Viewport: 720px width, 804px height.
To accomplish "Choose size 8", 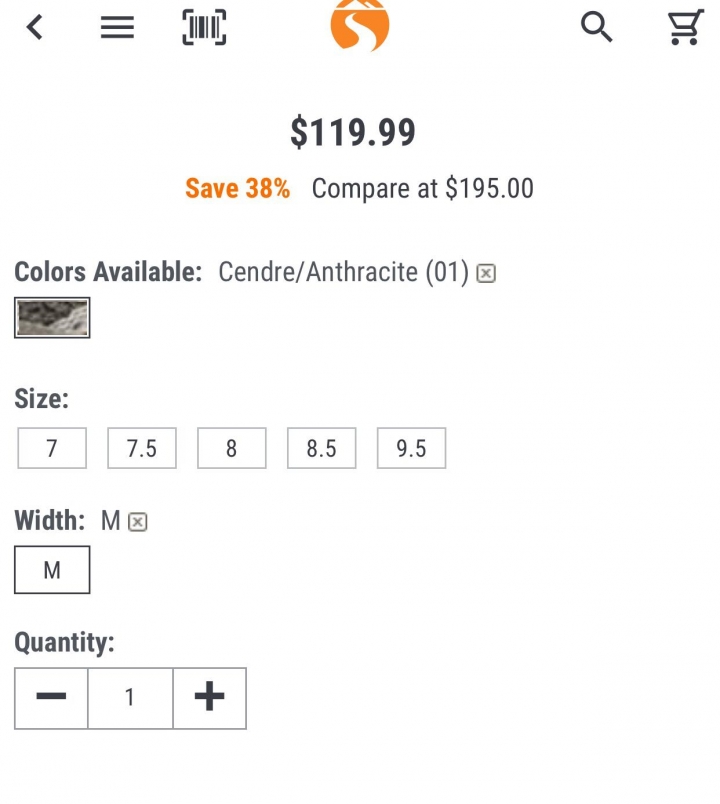I will point(232,448).
